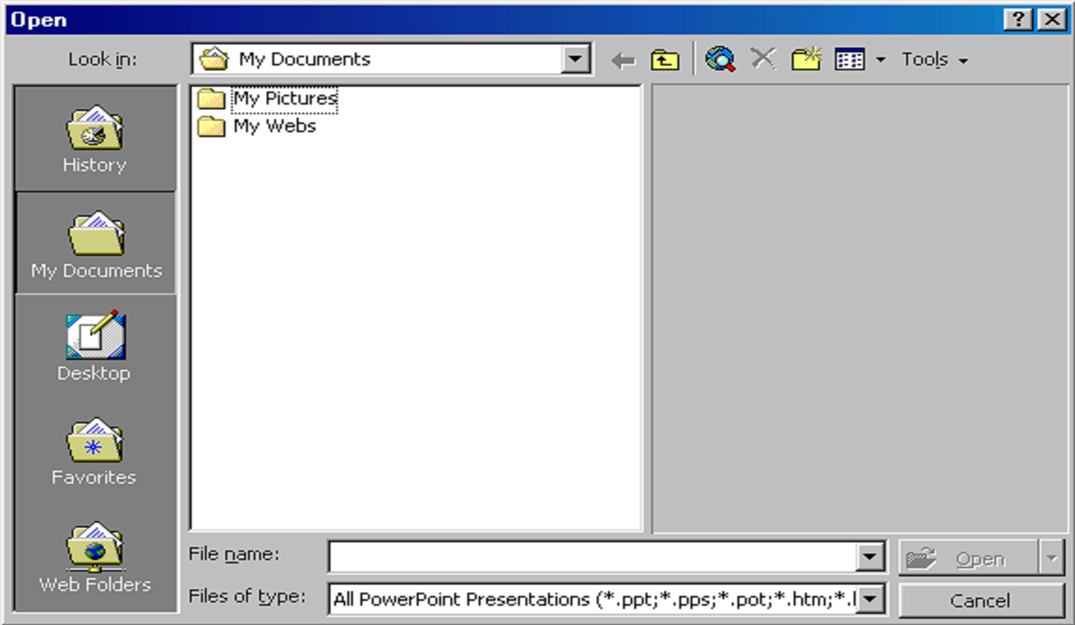The image size is (1075, 625).
Task: Select the My Webs folder
Action: (x=274, y=127)
